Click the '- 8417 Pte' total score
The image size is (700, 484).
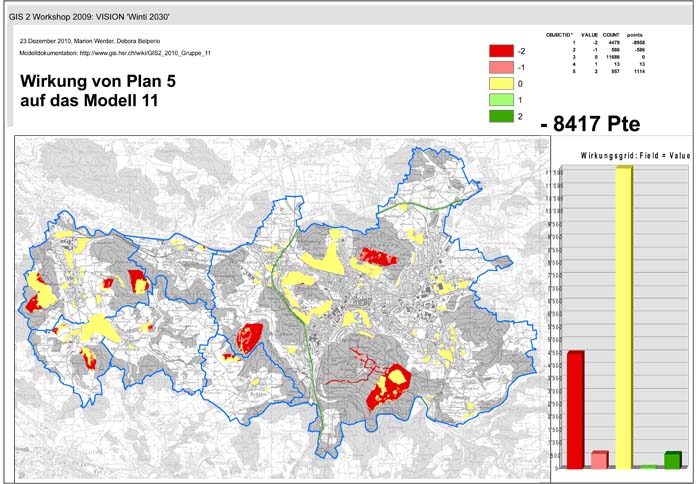click(x=589, y=125)
